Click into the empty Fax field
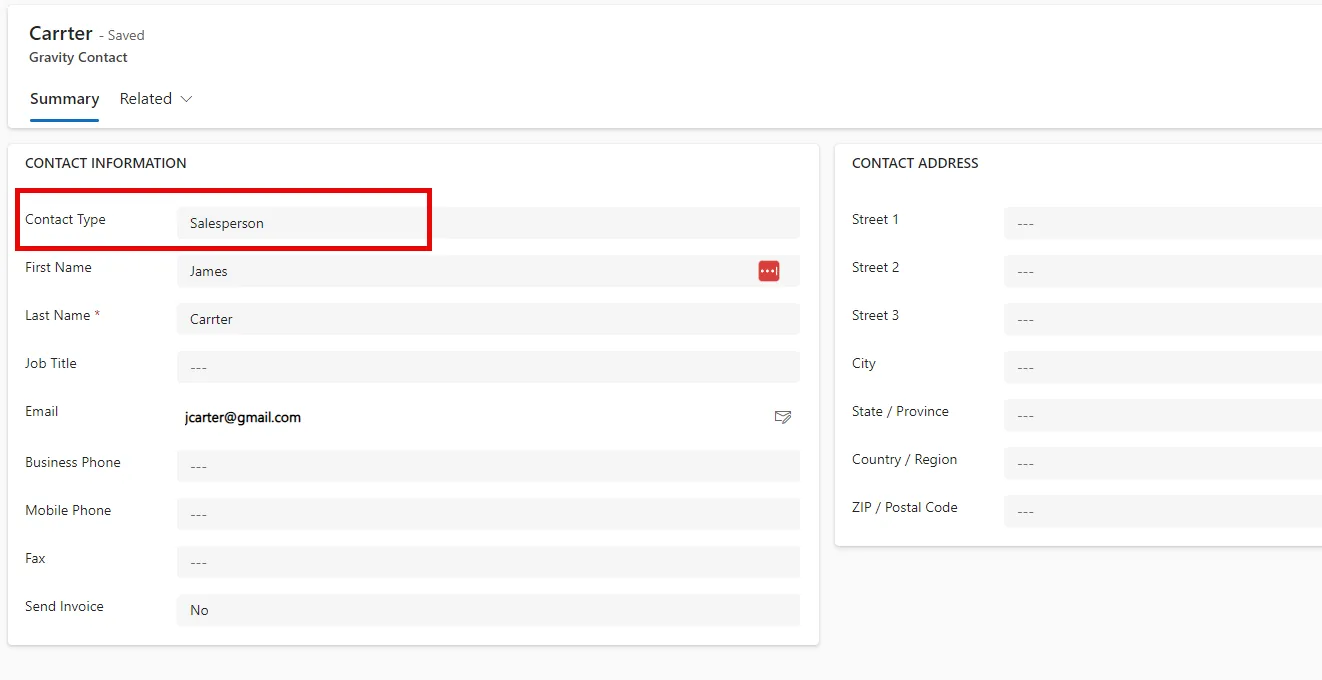This screenshot has height=680, width=1322. pyautogui.click(x=488, y=562)
